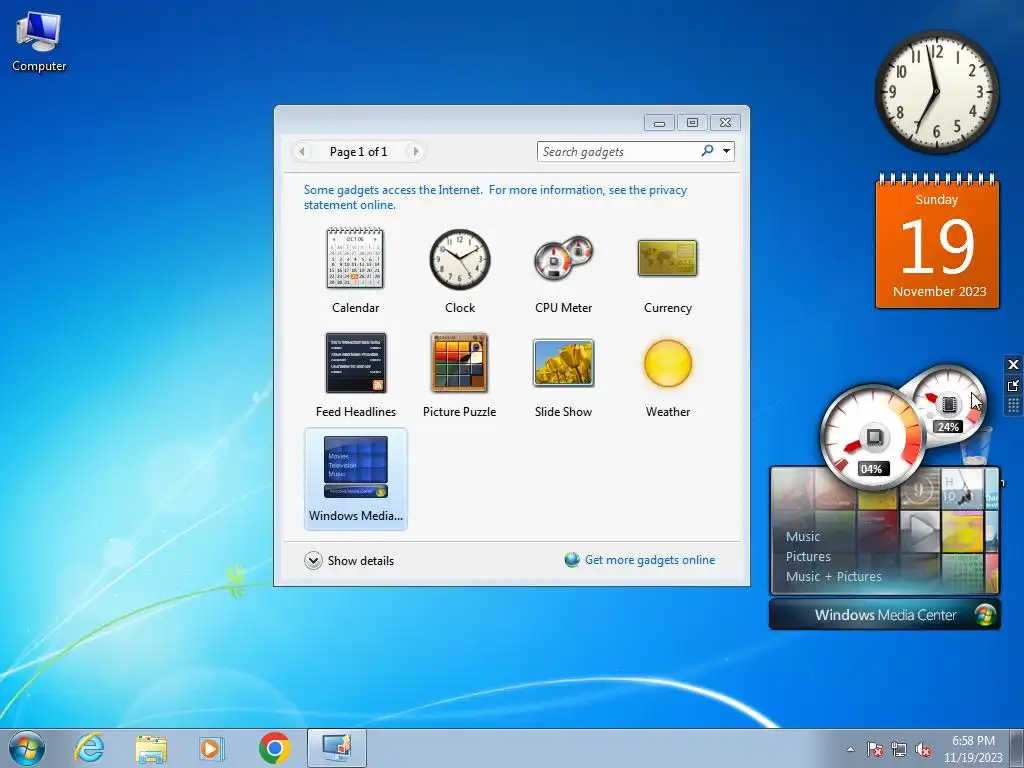Close the CPU Meter desktop gadget
This screenshot has width=1024, height=768.
pyautogui.click(x=1013, y=364)
